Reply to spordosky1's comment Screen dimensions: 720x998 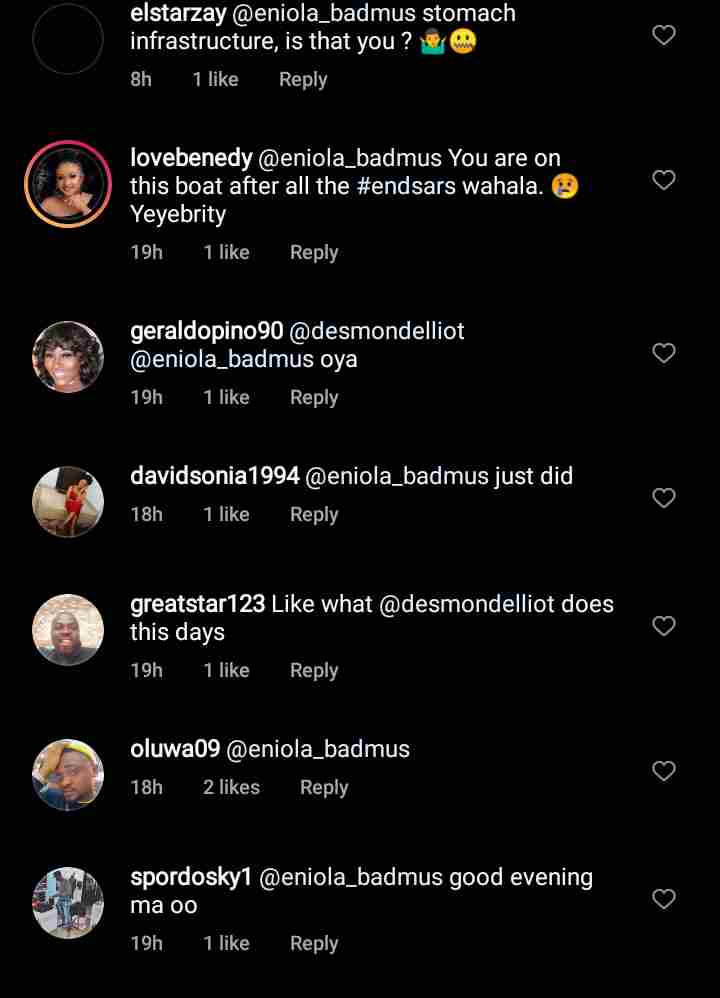click(x=314, y=944)
